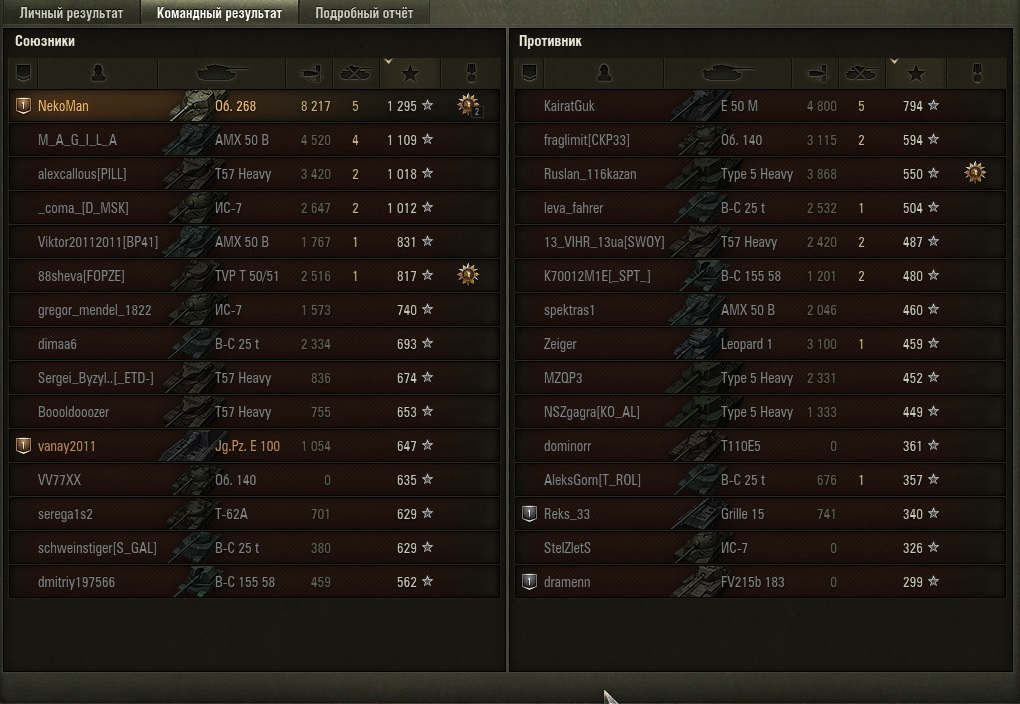Select enemy player KairatGuk row
This screenshot has height=704, width=1020.
(760, 106)
